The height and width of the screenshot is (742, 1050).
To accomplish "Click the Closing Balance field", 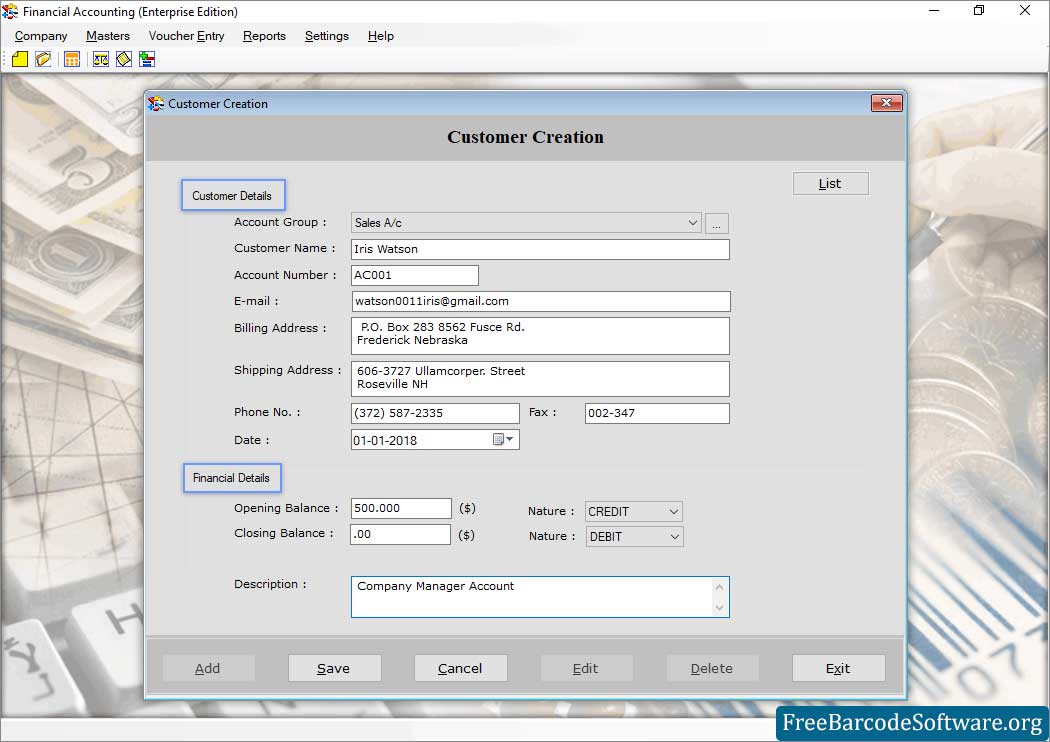I will click(x=400, y=534).
